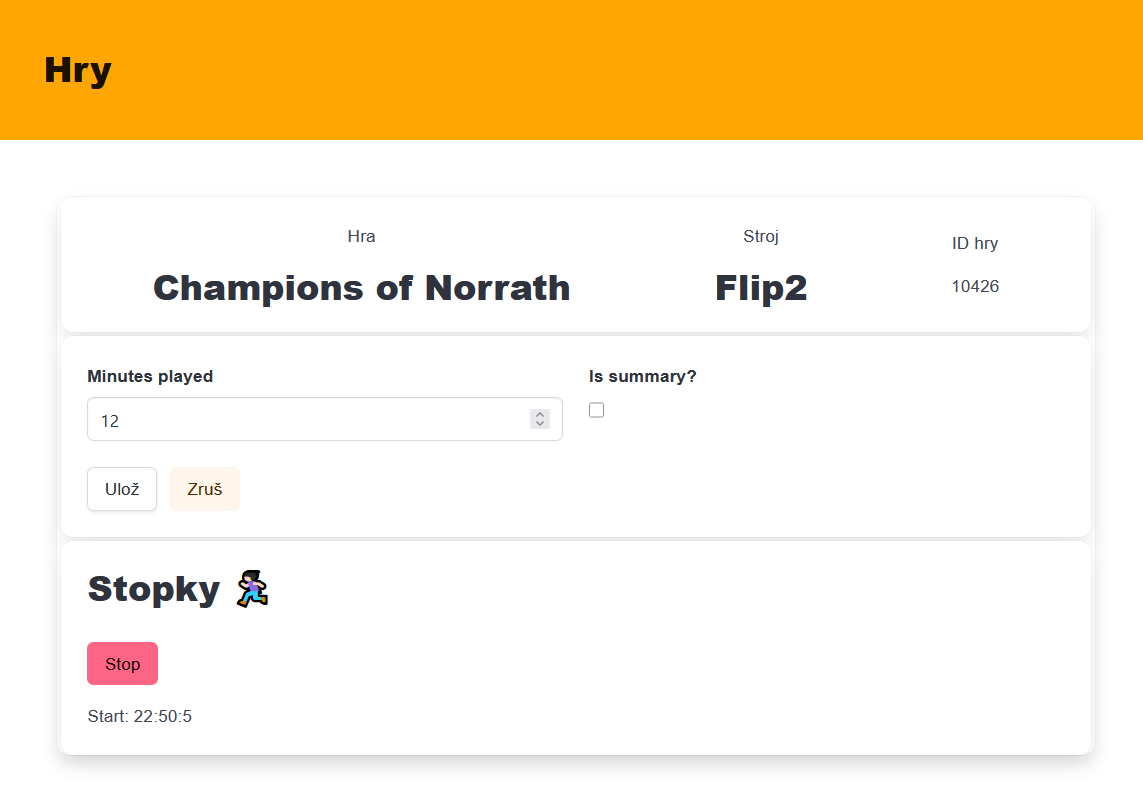1143x794 pixels.
Task: Click the Minutes played label
Action: [x=150, y=376]
